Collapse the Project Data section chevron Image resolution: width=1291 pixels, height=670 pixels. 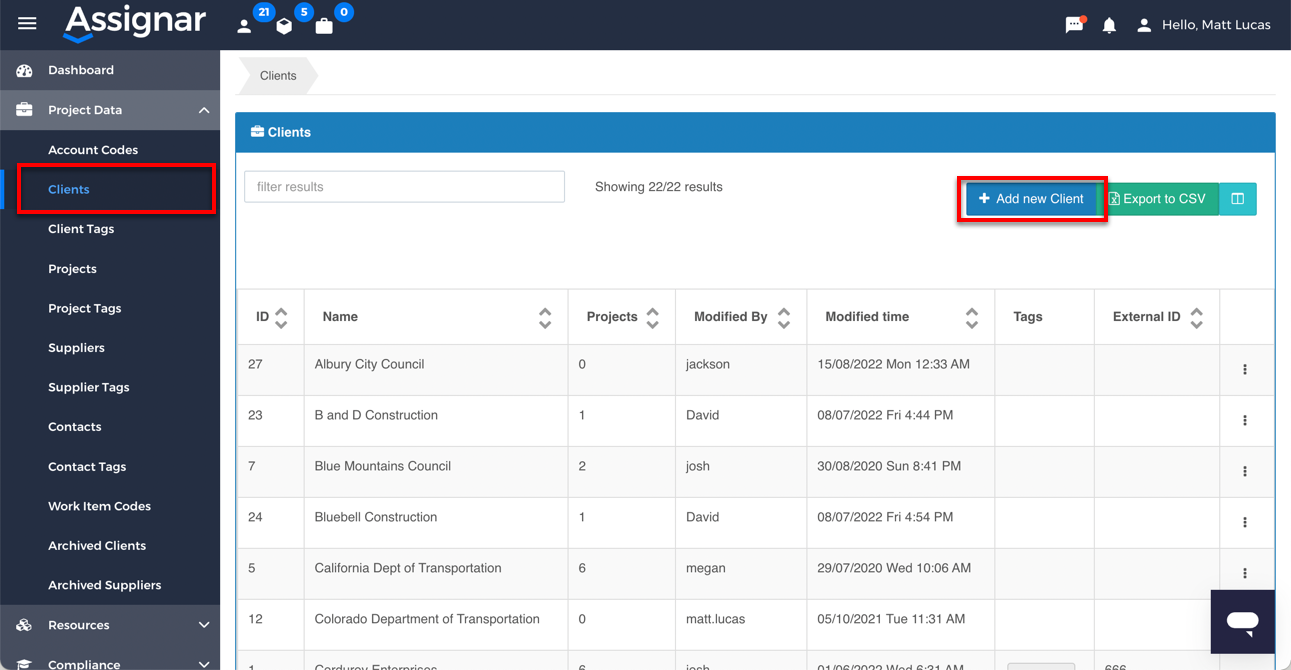coord(204,110)
